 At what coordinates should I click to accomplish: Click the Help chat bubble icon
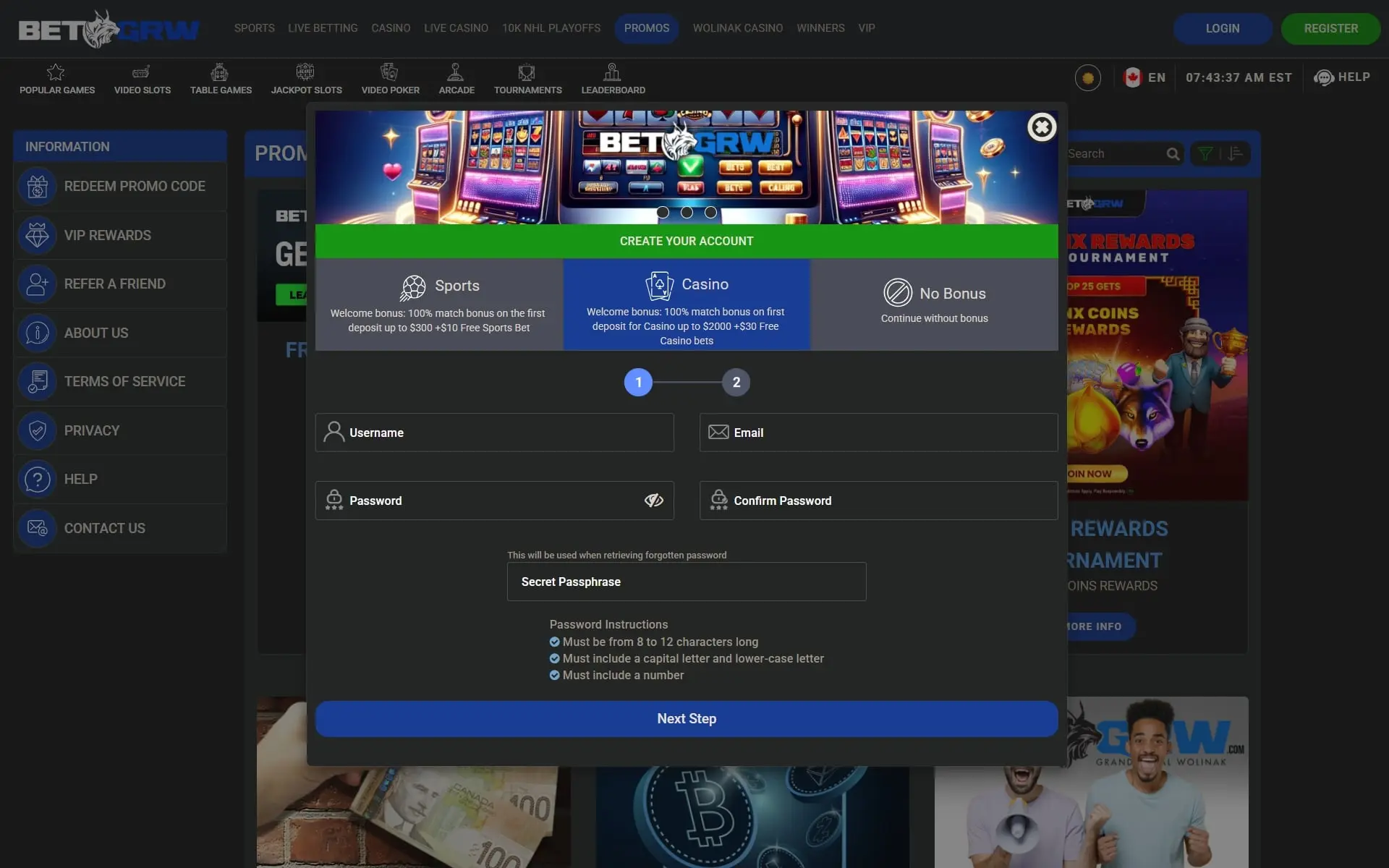click(1323, 77)
